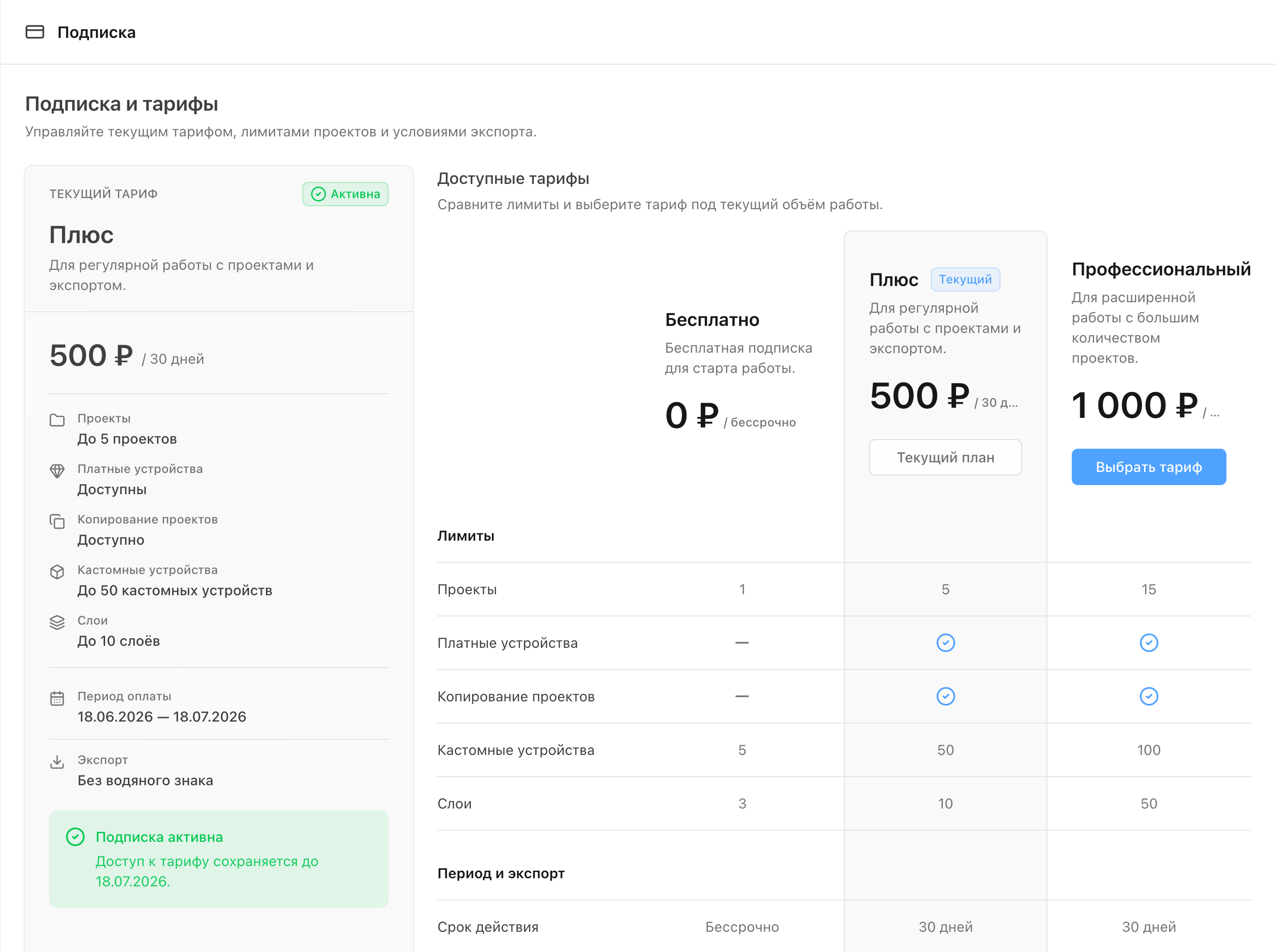Click the Кастомные устройства row label in table
1275x952 pixels.
tap(515, 750)
